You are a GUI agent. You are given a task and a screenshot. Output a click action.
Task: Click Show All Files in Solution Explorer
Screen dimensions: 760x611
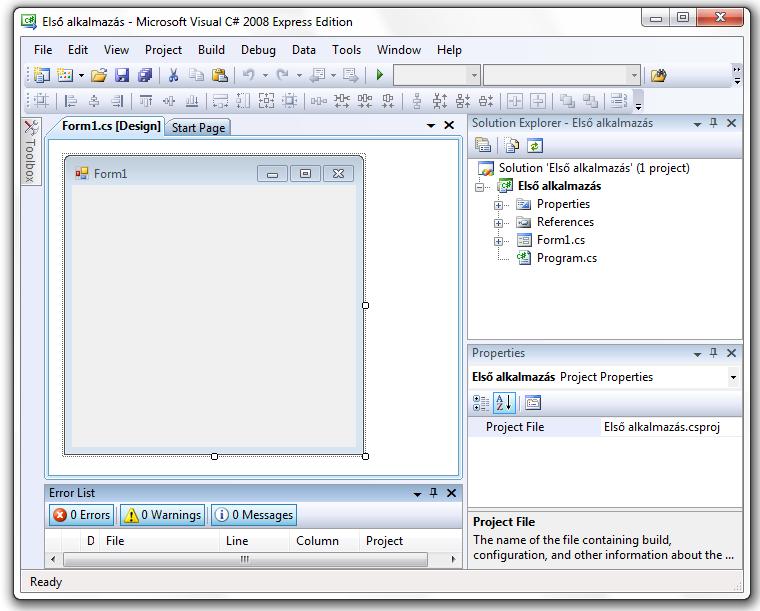[512, 145]
